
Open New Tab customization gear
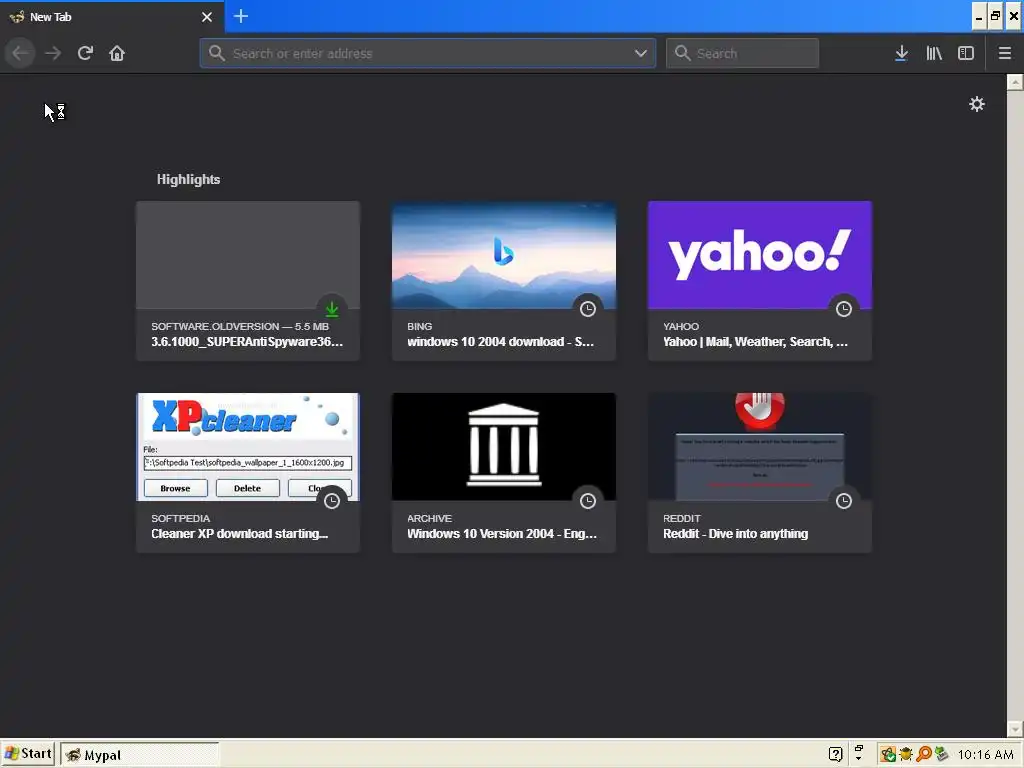pos(977,104)
